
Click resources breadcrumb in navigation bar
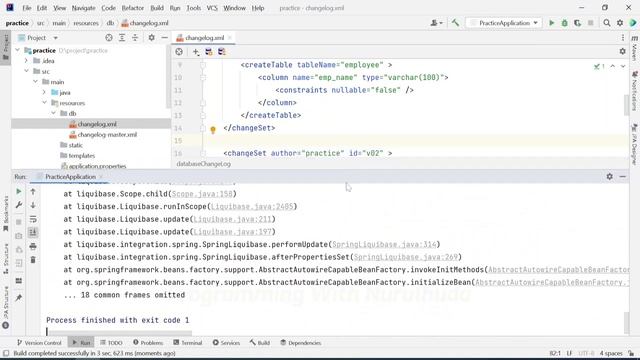[86, 23]
